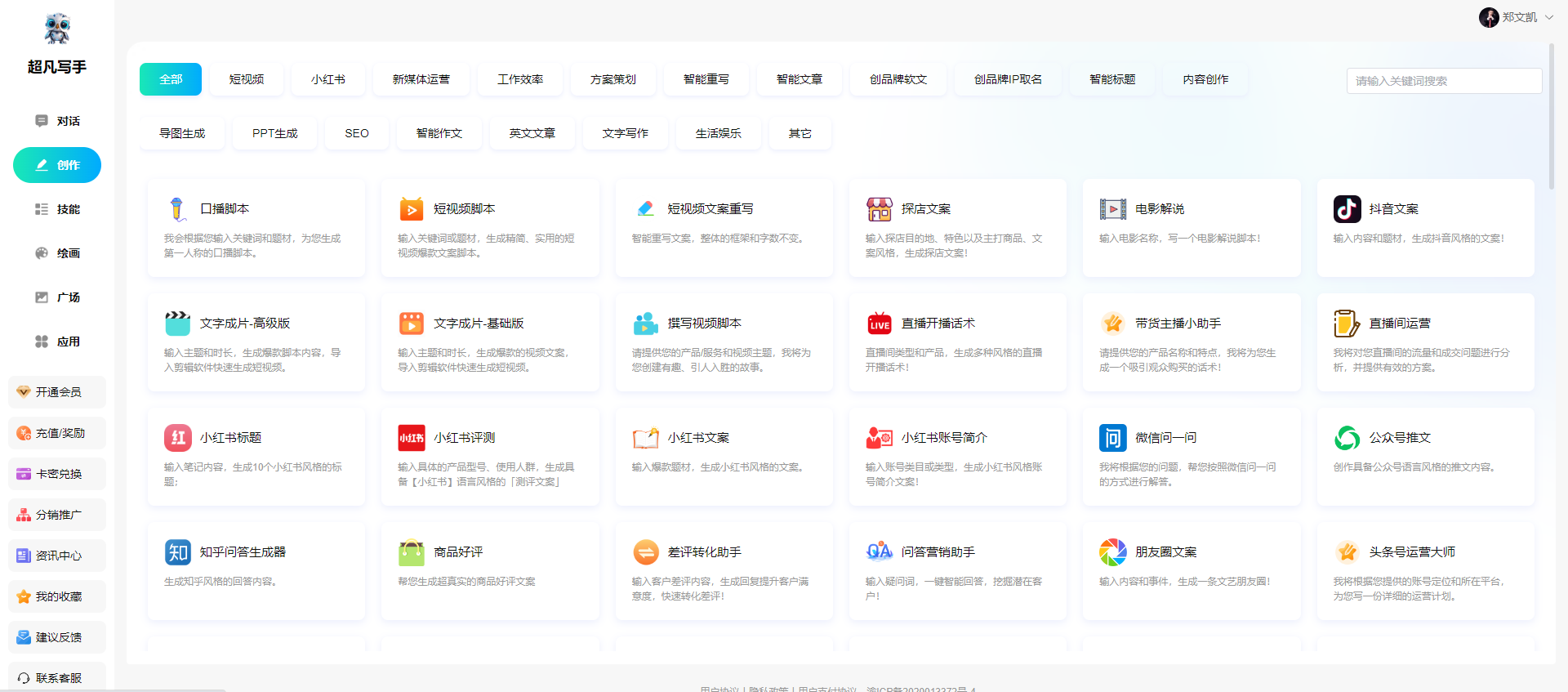Open the 创品牌IP取名 tab
This screenshot has width=1568, height=692.
coord(1008,79)
